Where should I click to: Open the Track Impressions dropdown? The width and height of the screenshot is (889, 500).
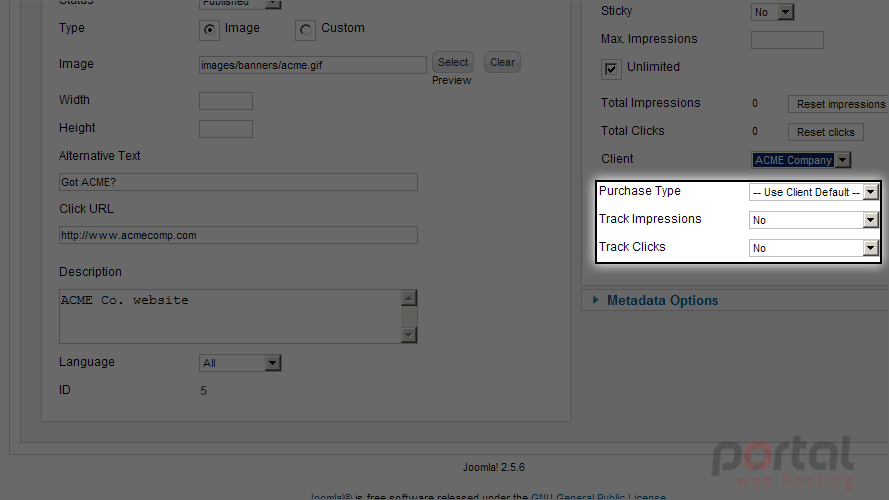tap(814, 220)
